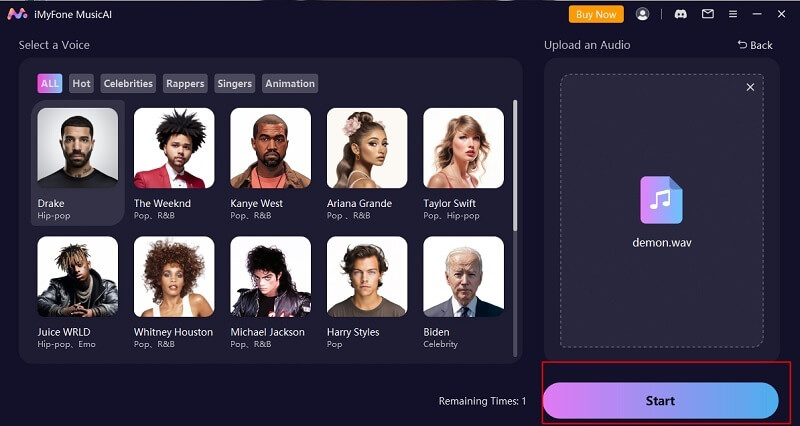This screenshot has width=800, height=426.
Task: Switch to the Rappers tab
Action: coord(185,84)
